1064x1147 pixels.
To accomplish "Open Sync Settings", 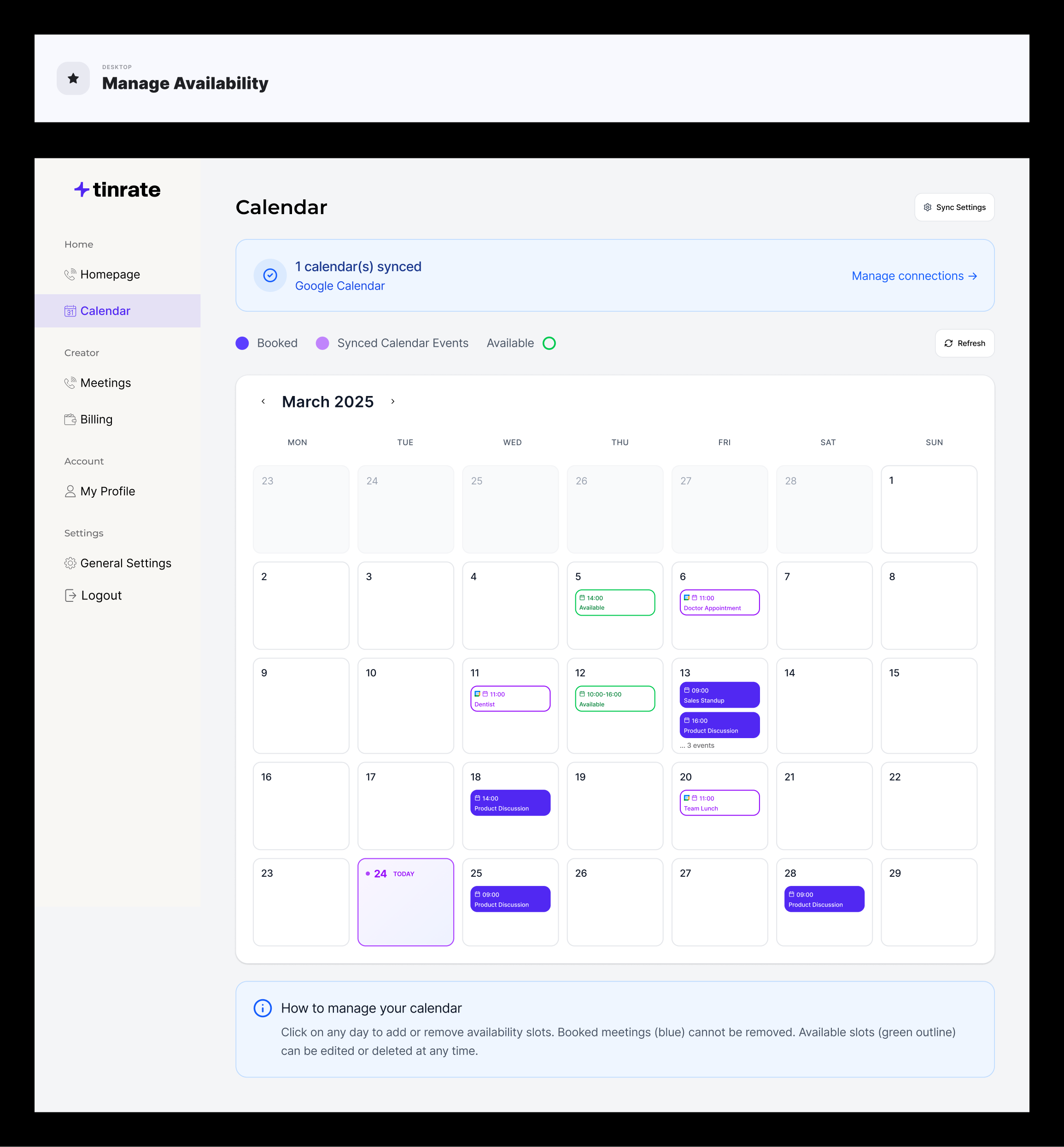I will tap(954, 207).
